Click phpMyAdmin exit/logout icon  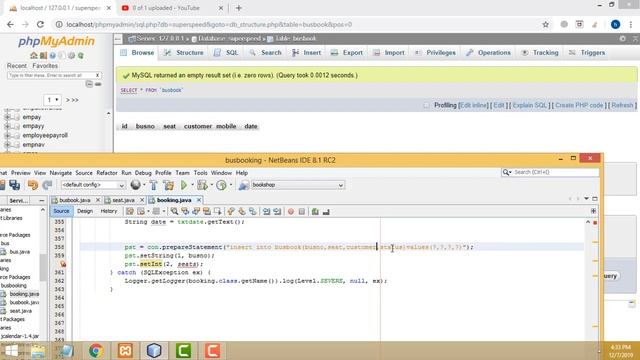pyautogui.click(x=43, y=56)
